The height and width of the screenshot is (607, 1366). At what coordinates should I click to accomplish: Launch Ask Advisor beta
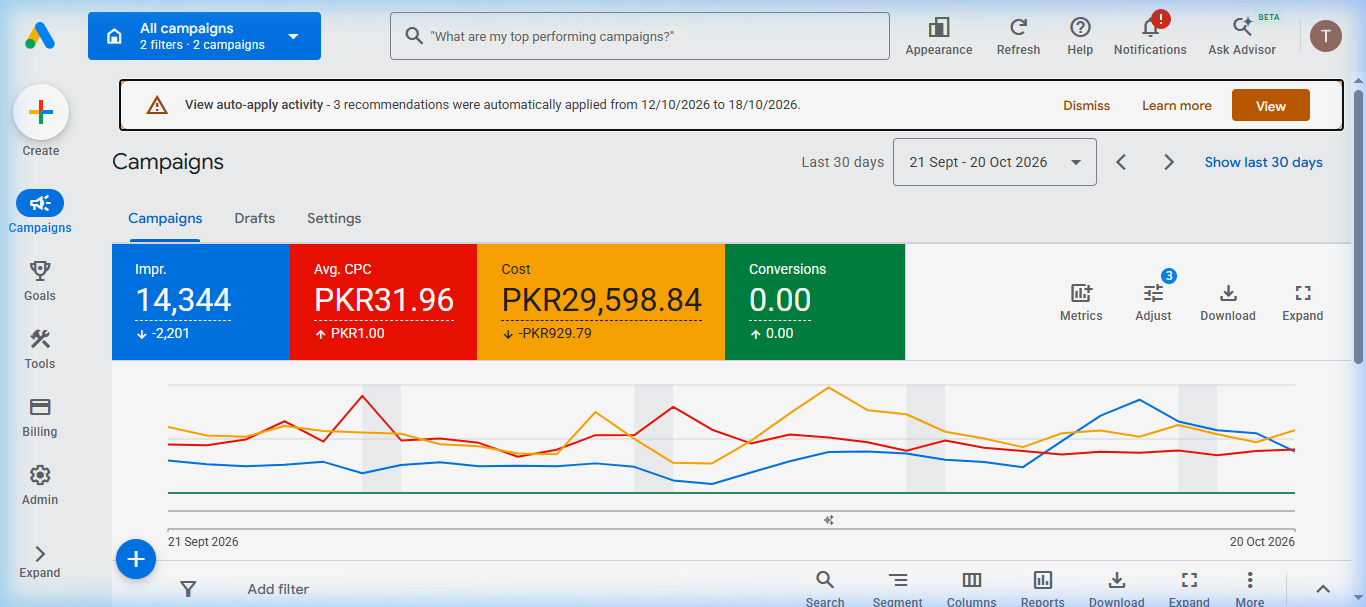tap(1242, 37)
